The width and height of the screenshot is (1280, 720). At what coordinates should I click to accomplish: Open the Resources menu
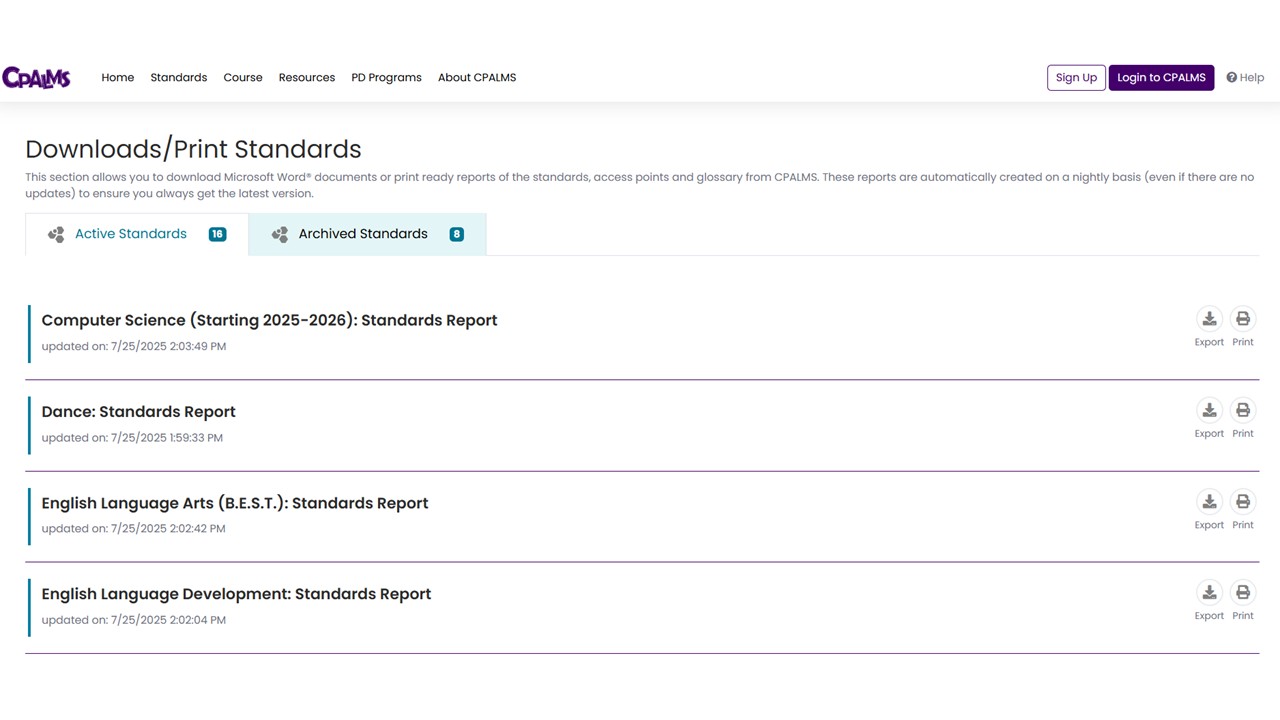306,77
